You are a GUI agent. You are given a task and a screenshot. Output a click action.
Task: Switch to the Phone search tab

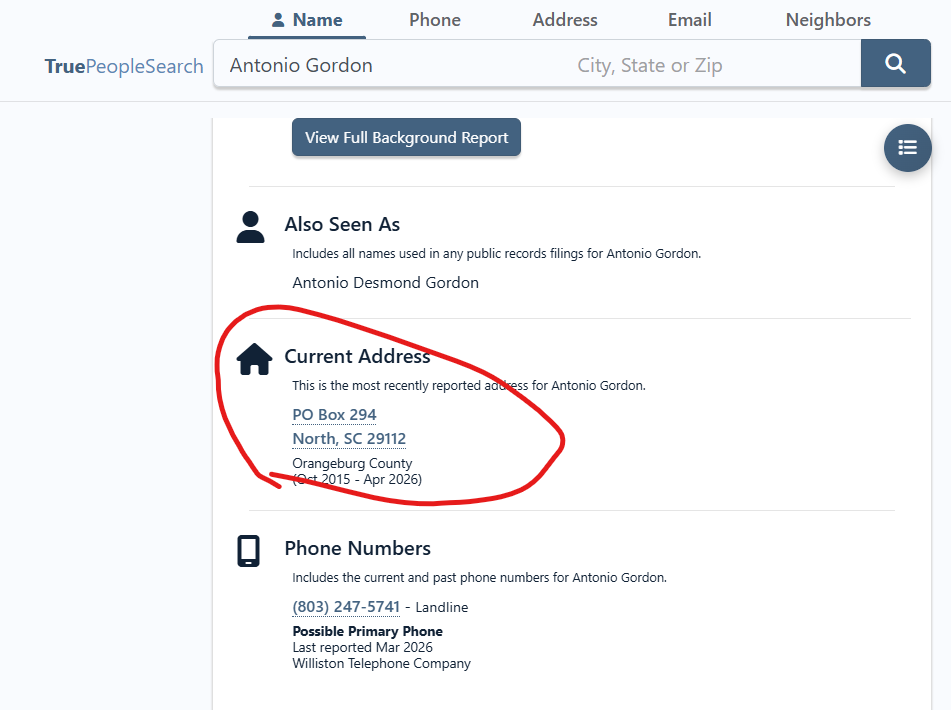435,20
